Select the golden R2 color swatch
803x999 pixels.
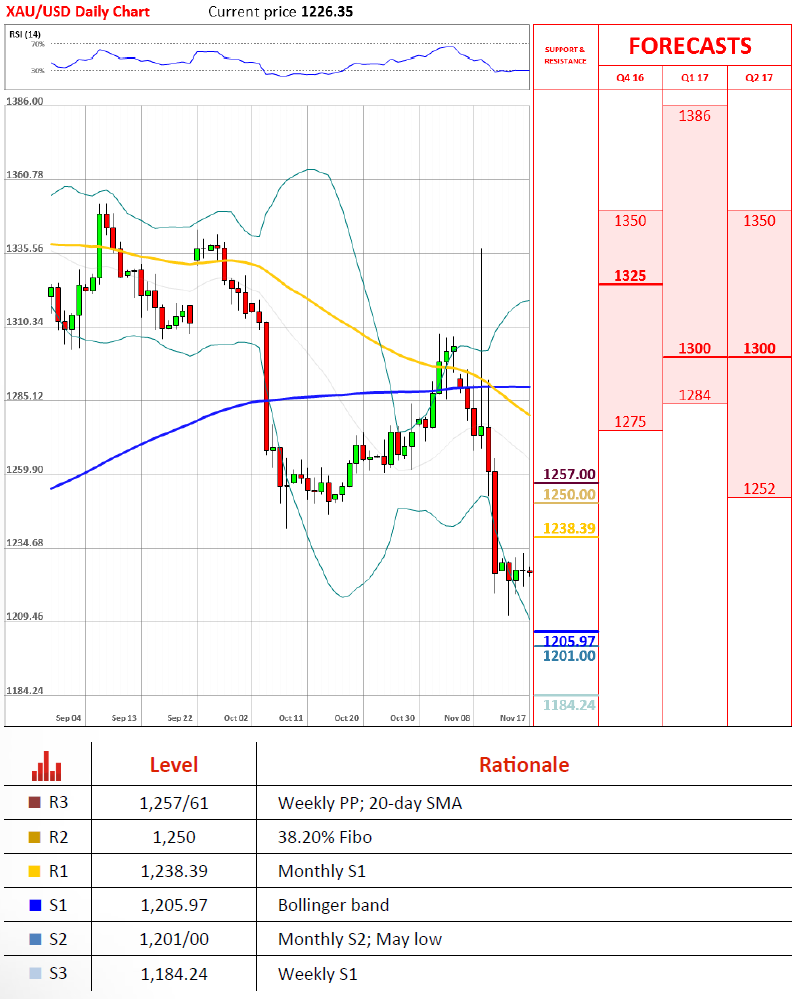pos(35,837)
